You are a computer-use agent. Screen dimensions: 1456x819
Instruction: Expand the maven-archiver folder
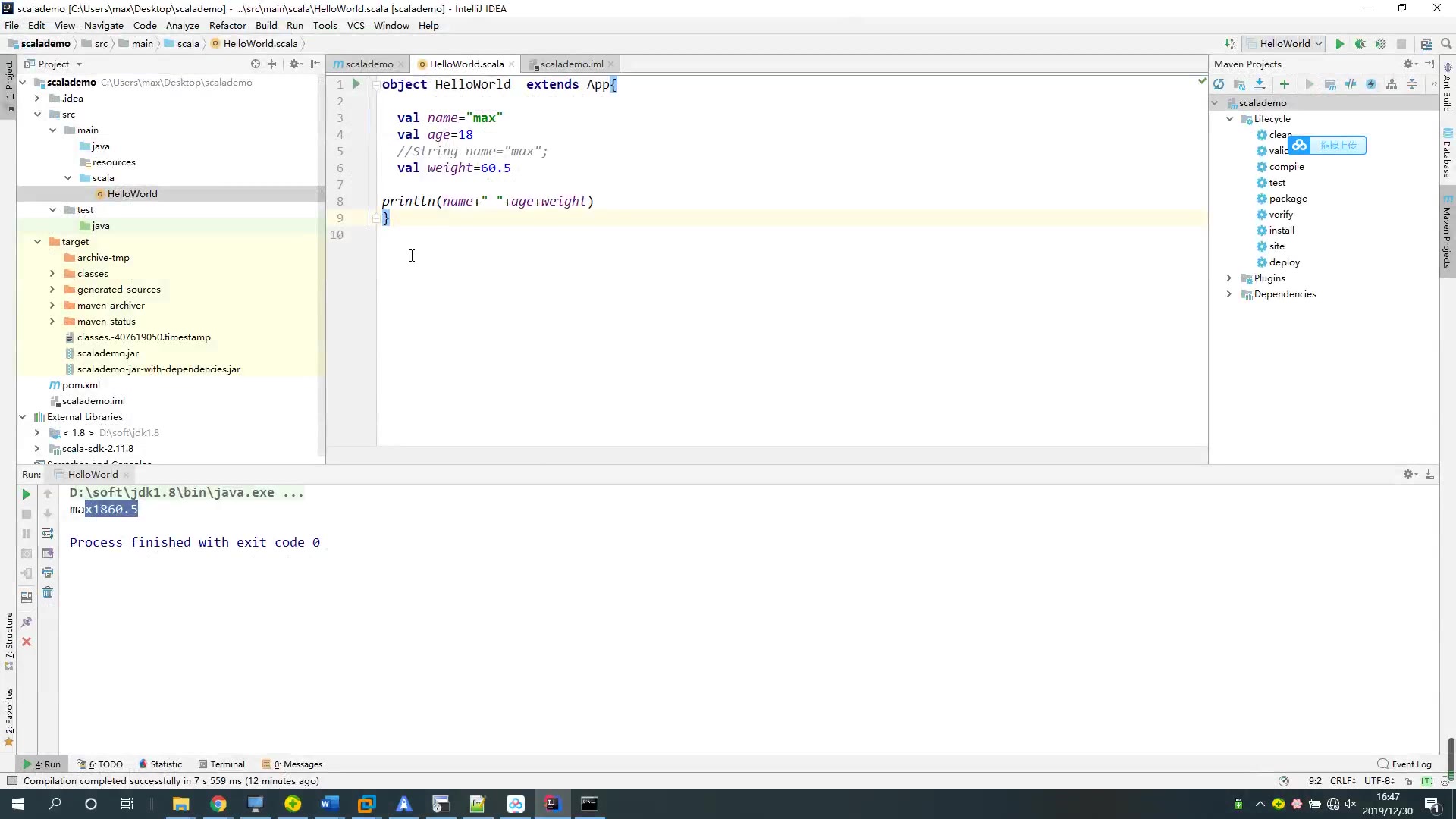[52, 306]
